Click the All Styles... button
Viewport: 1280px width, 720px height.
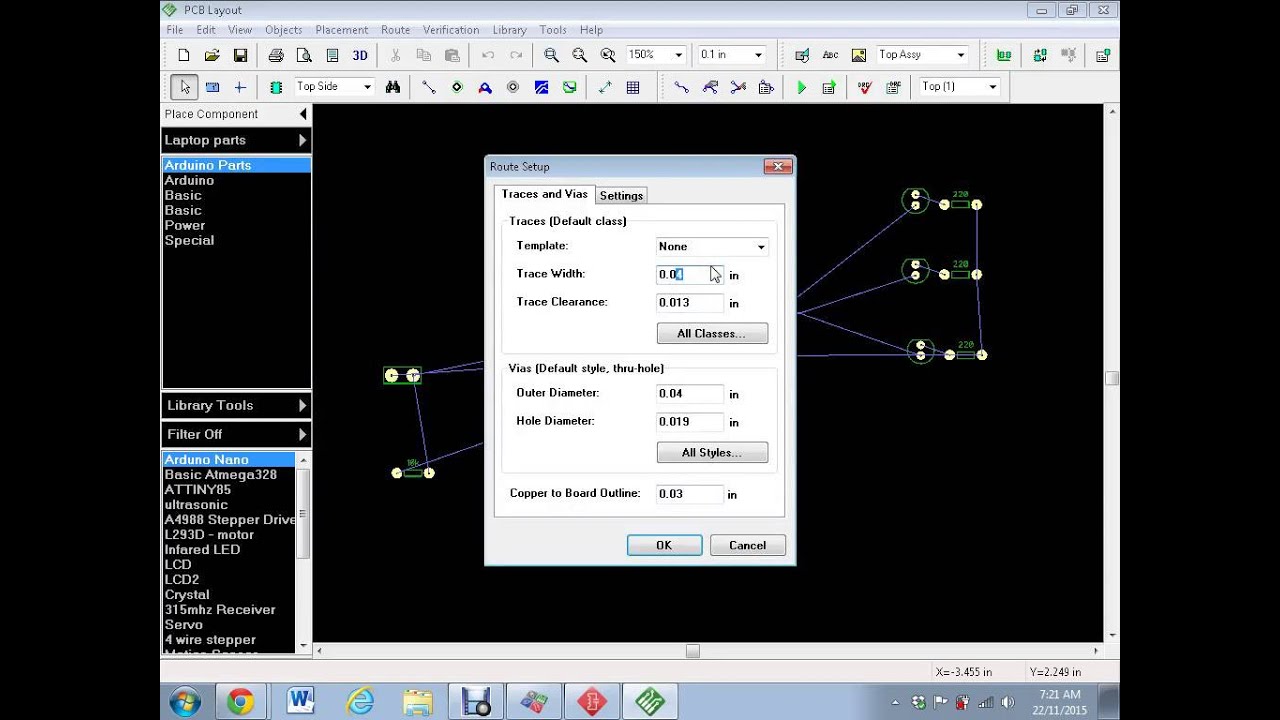coord(712,452)
